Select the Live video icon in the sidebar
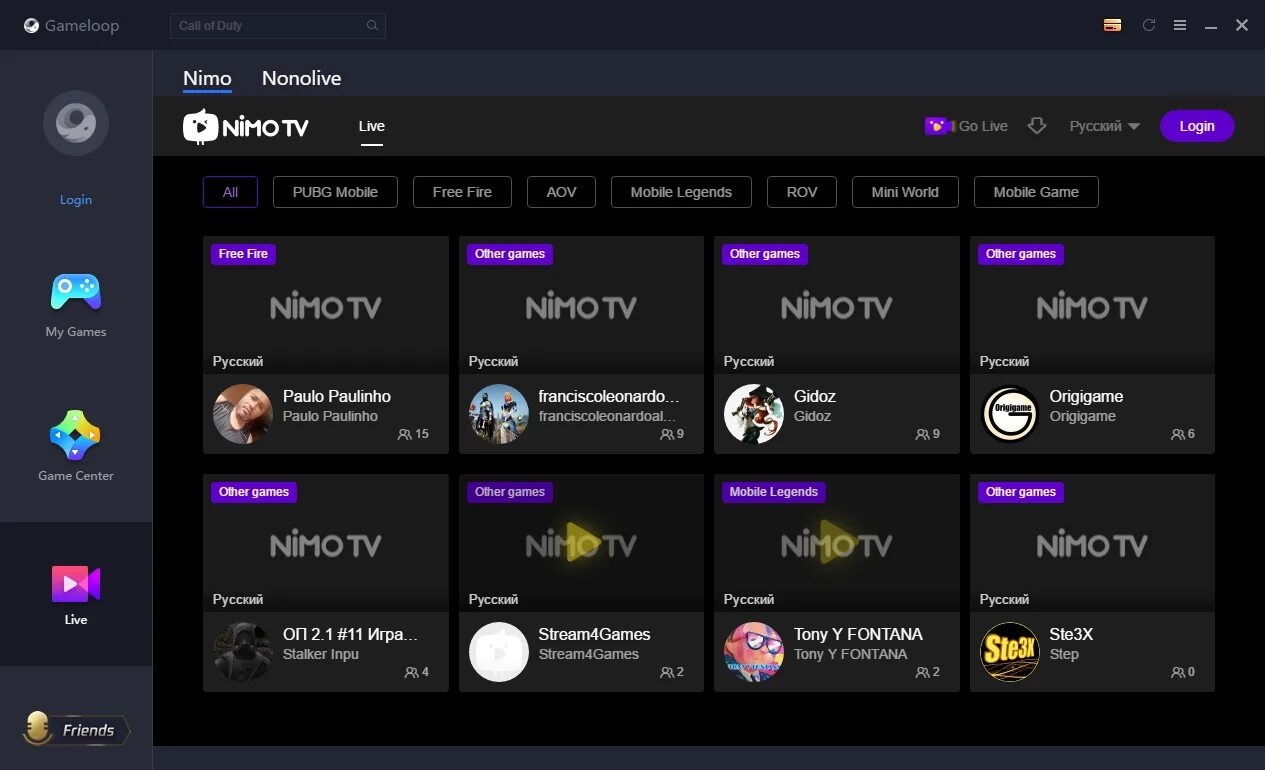 pos(76,583)
